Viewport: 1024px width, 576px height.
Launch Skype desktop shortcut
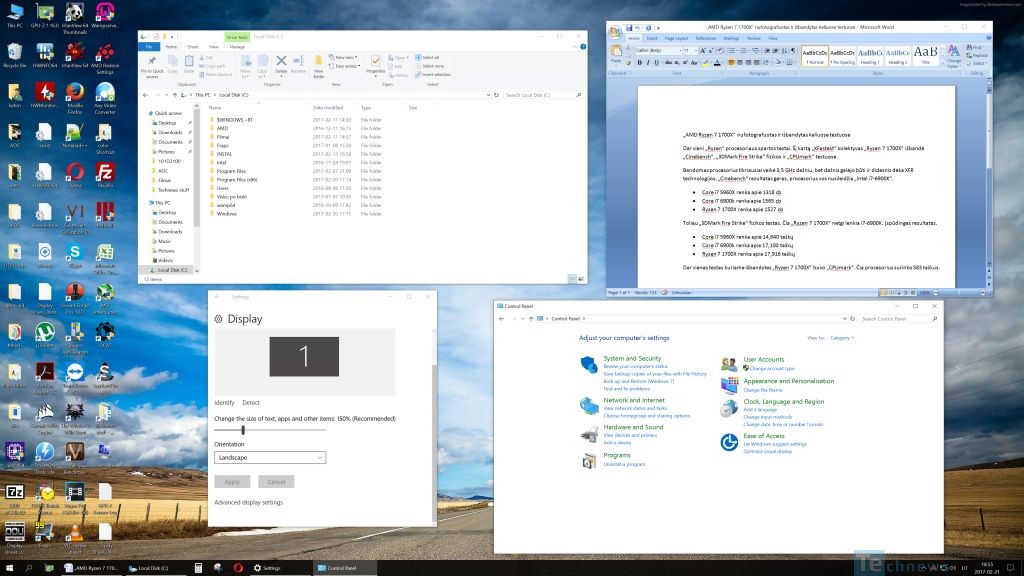pos(74,255)
